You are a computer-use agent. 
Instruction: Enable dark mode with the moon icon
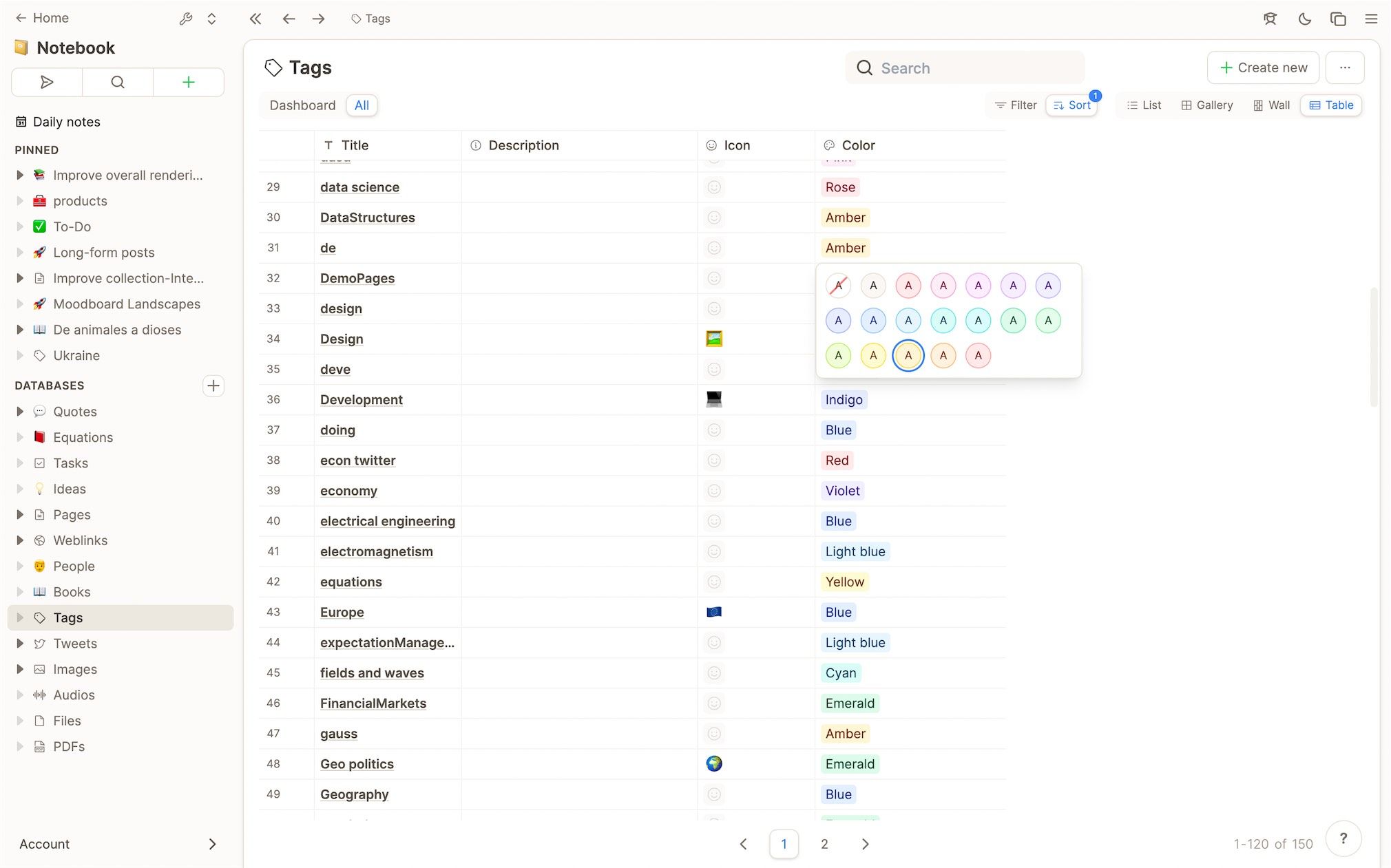pyautogui.click(x=1304, y=19)
